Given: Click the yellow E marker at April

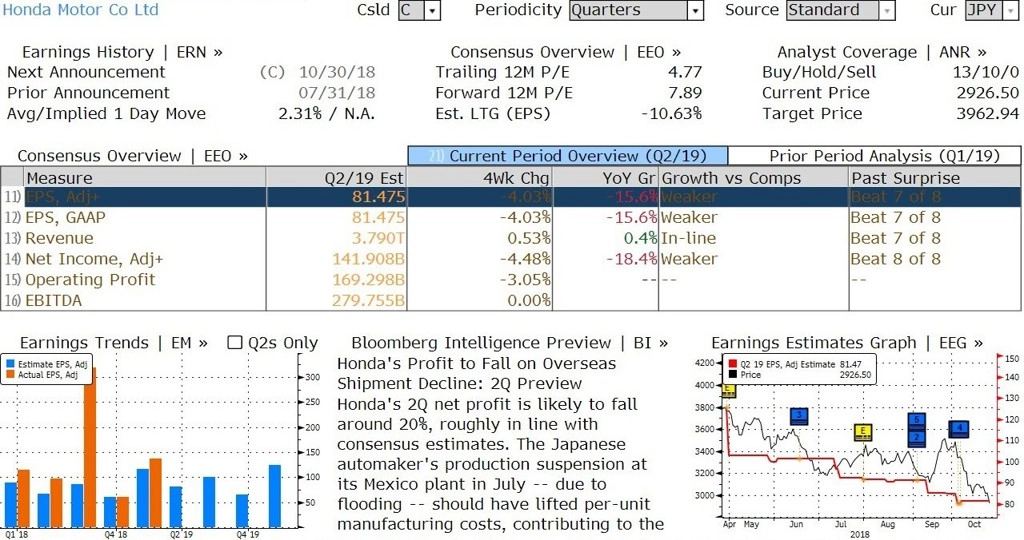Looking at the screenshot, I should click(x=727, y=390).
